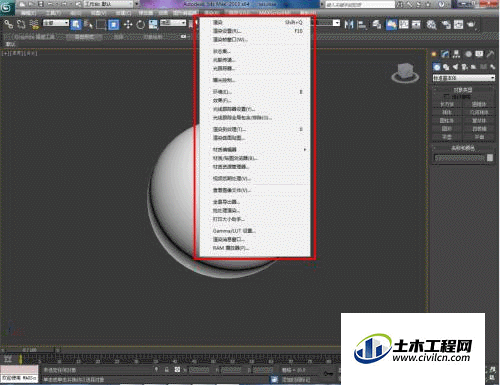The image size is (500, 385).
Task: Click the Bind to Space Warp icon
Action: [34, 24]
